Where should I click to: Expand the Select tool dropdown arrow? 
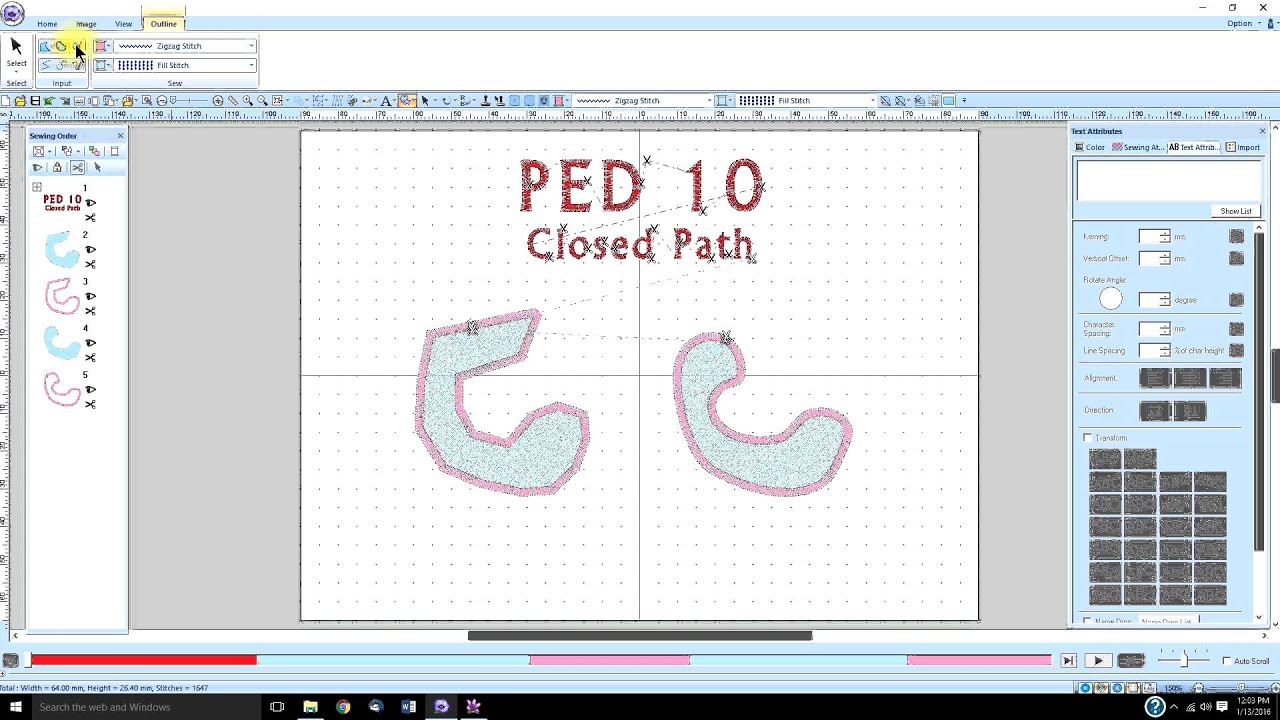point(16,72)
